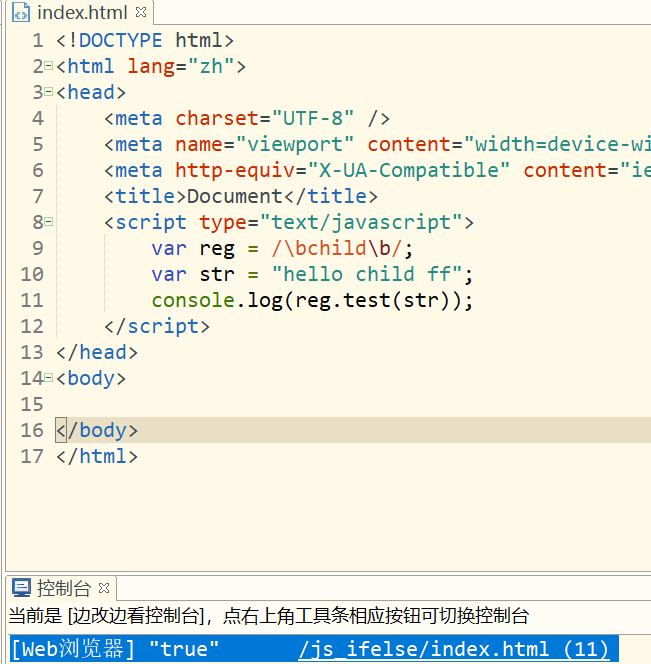
Task: Click the type="text/javascript" attribute
Action: [x=331, y=222]
